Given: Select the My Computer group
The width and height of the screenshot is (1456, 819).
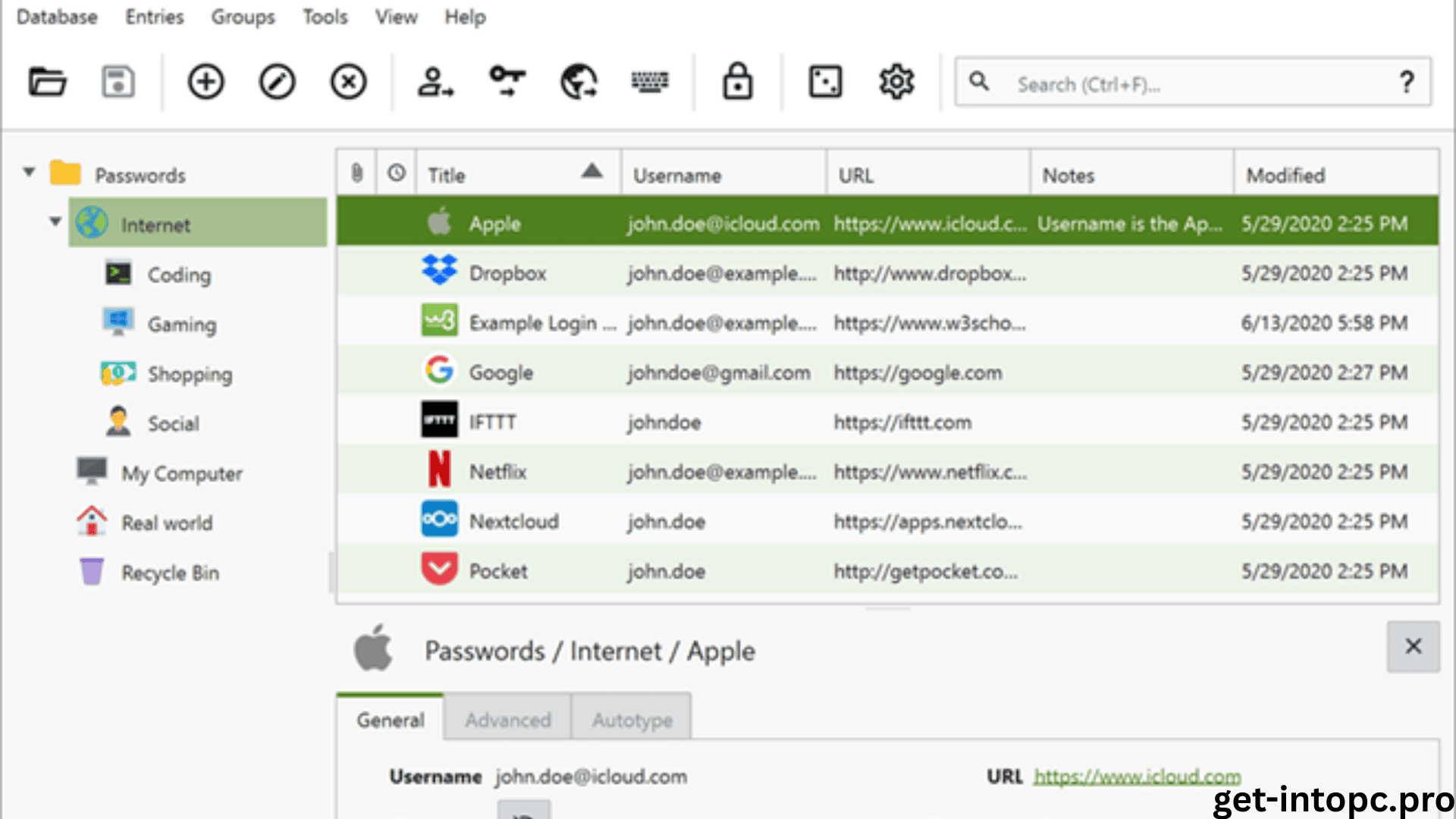Looking at the screenshot, I should point(182,473).
